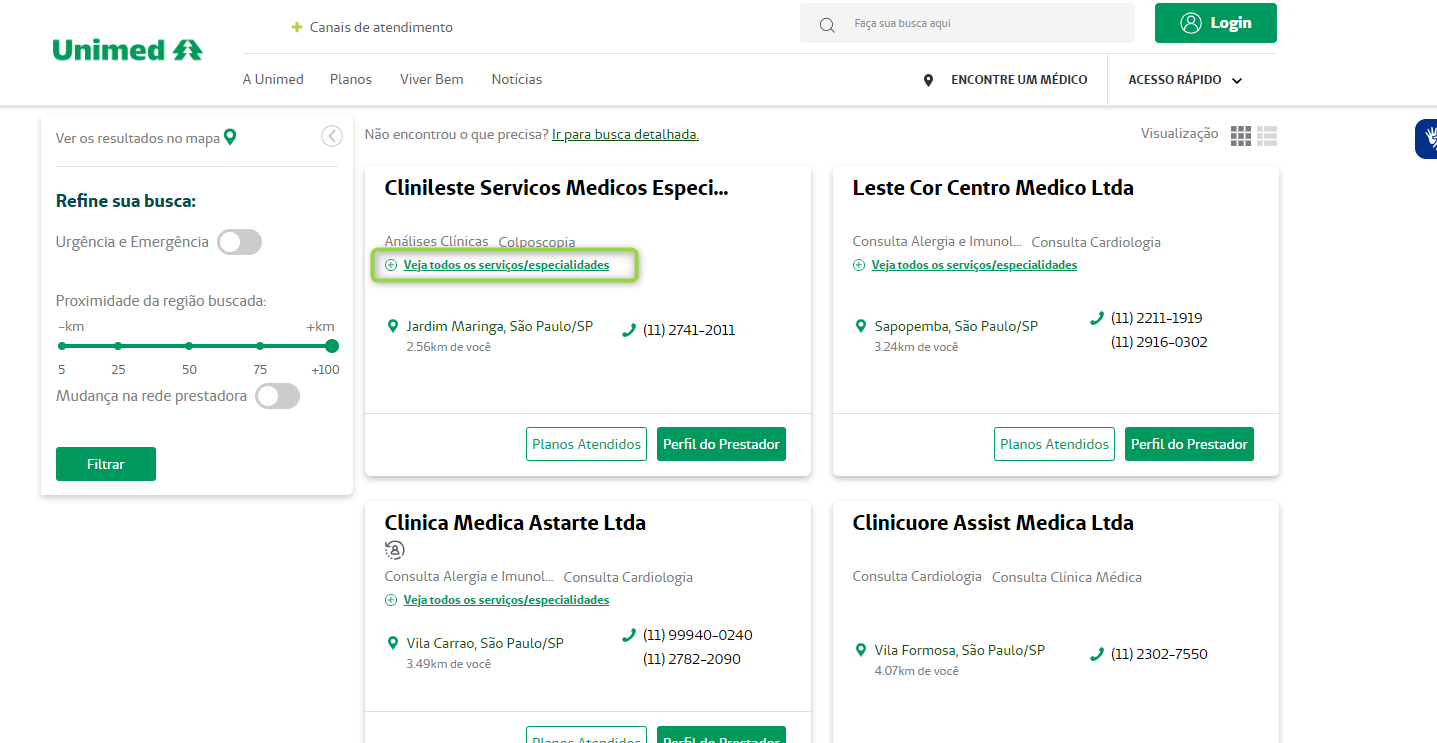The height and width of the screenshot is (743, 1437).
Task: Set proximity slider to 25 km
Action: pyautogui.click(x=118, y=346)
